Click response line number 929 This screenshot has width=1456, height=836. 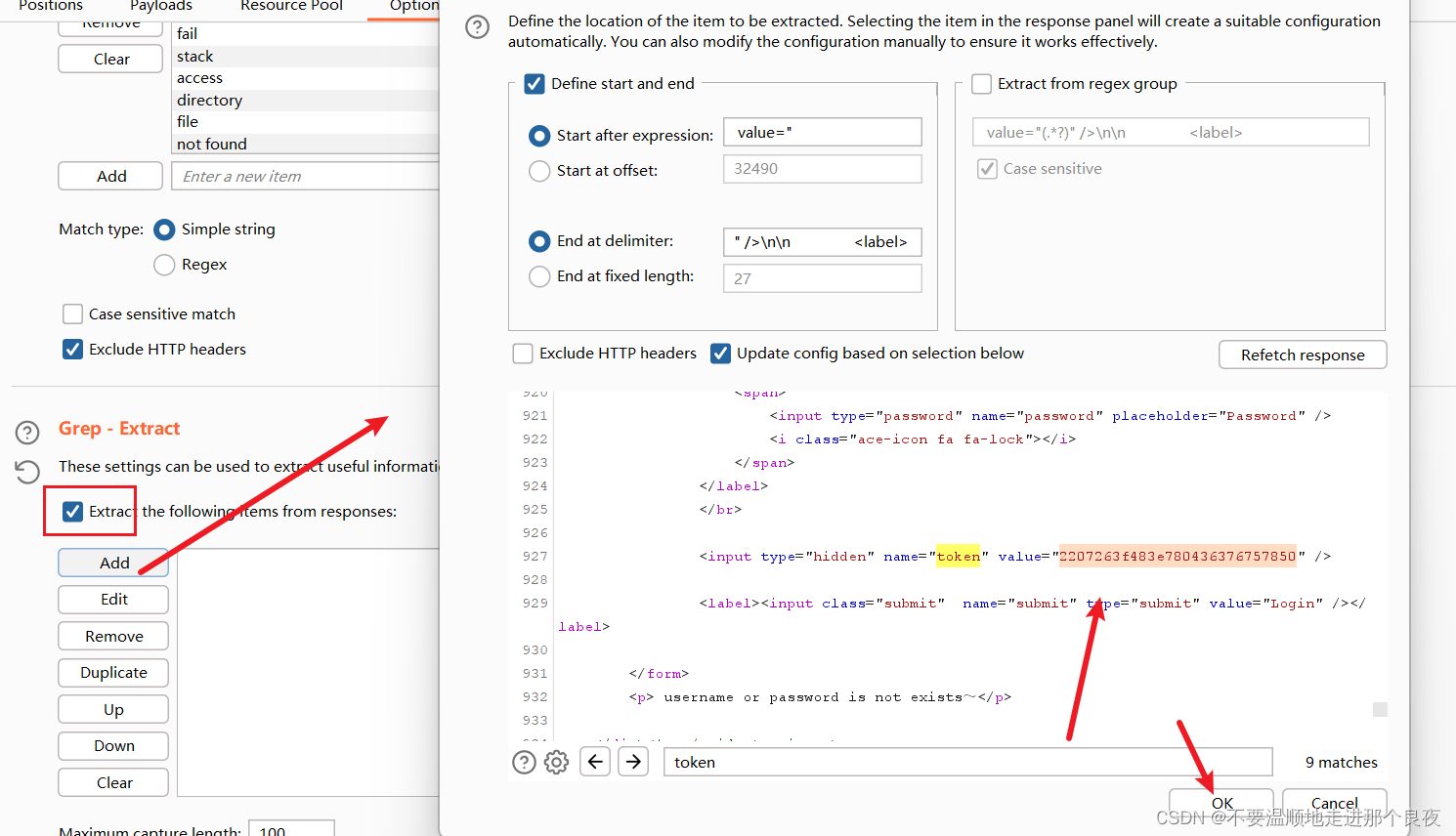click(535, 604)
